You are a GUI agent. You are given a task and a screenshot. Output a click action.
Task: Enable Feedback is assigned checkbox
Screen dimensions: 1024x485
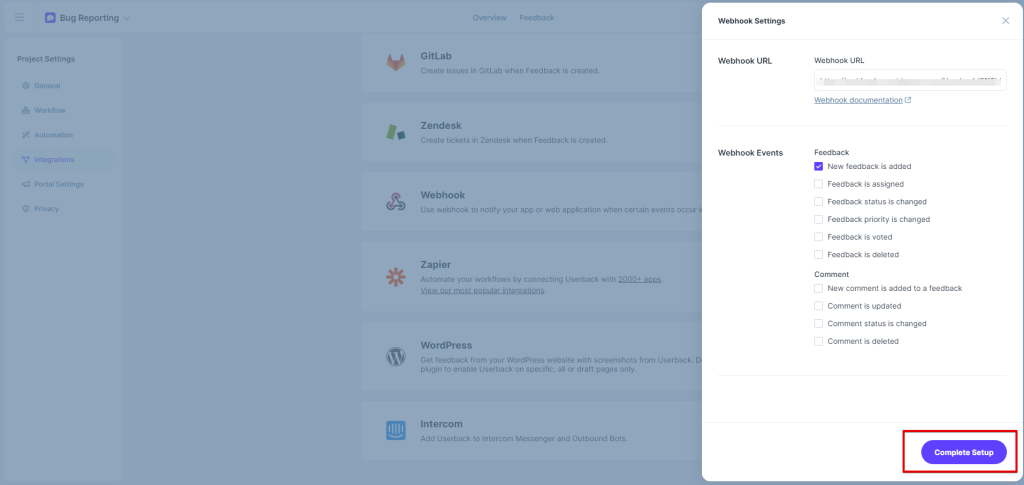point(819,184)
